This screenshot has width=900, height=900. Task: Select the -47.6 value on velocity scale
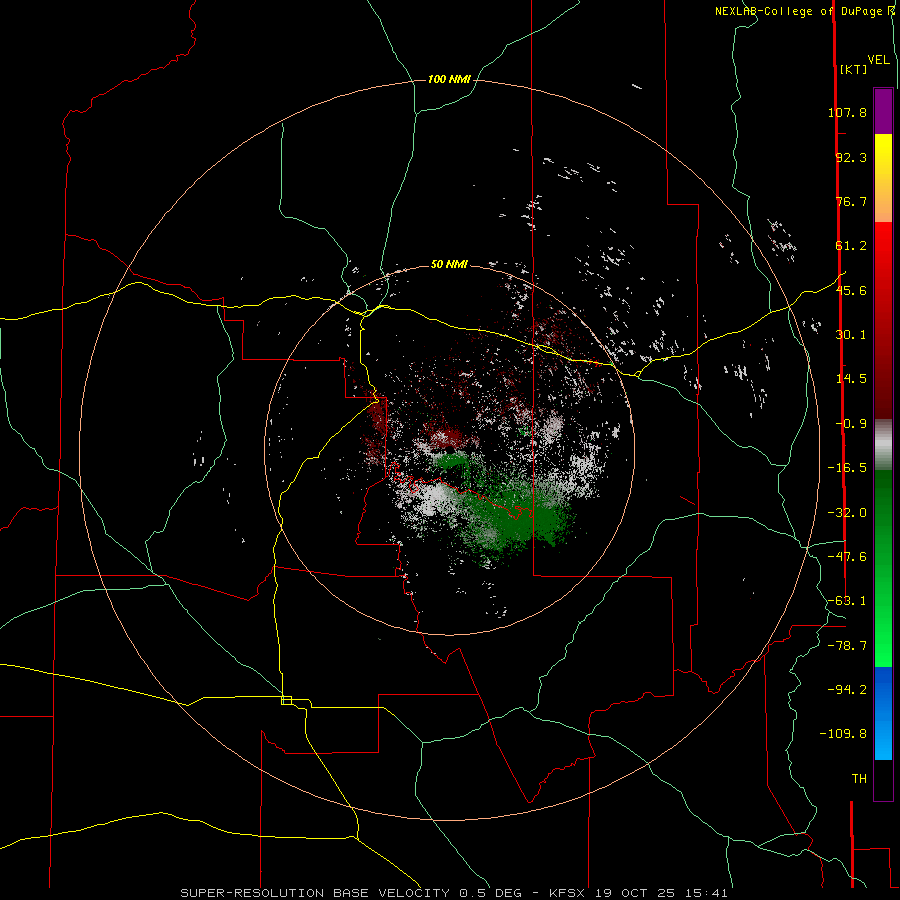[847, 557]
